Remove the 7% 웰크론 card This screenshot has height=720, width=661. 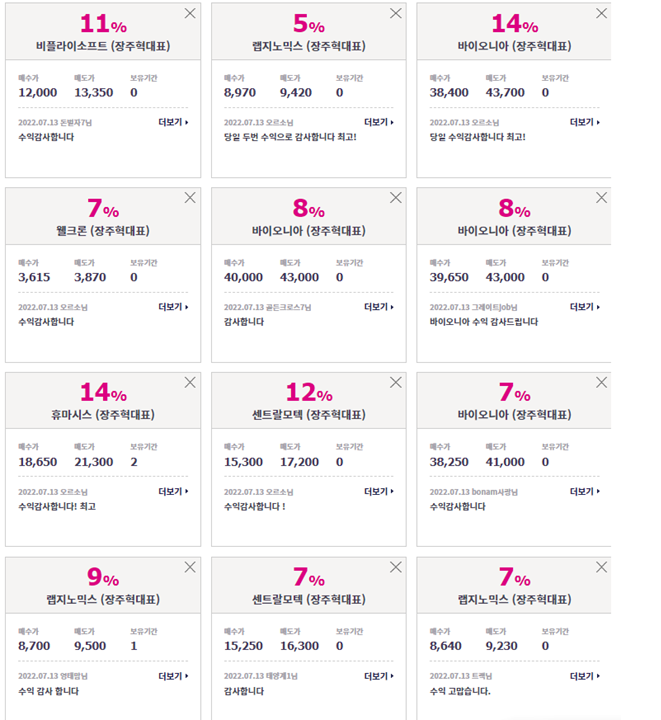coord(190,198)
